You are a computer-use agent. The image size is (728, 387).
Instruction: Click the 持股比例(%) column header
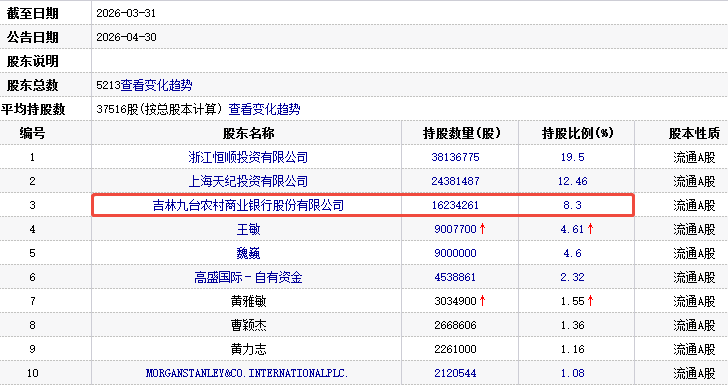click(578, 134)
